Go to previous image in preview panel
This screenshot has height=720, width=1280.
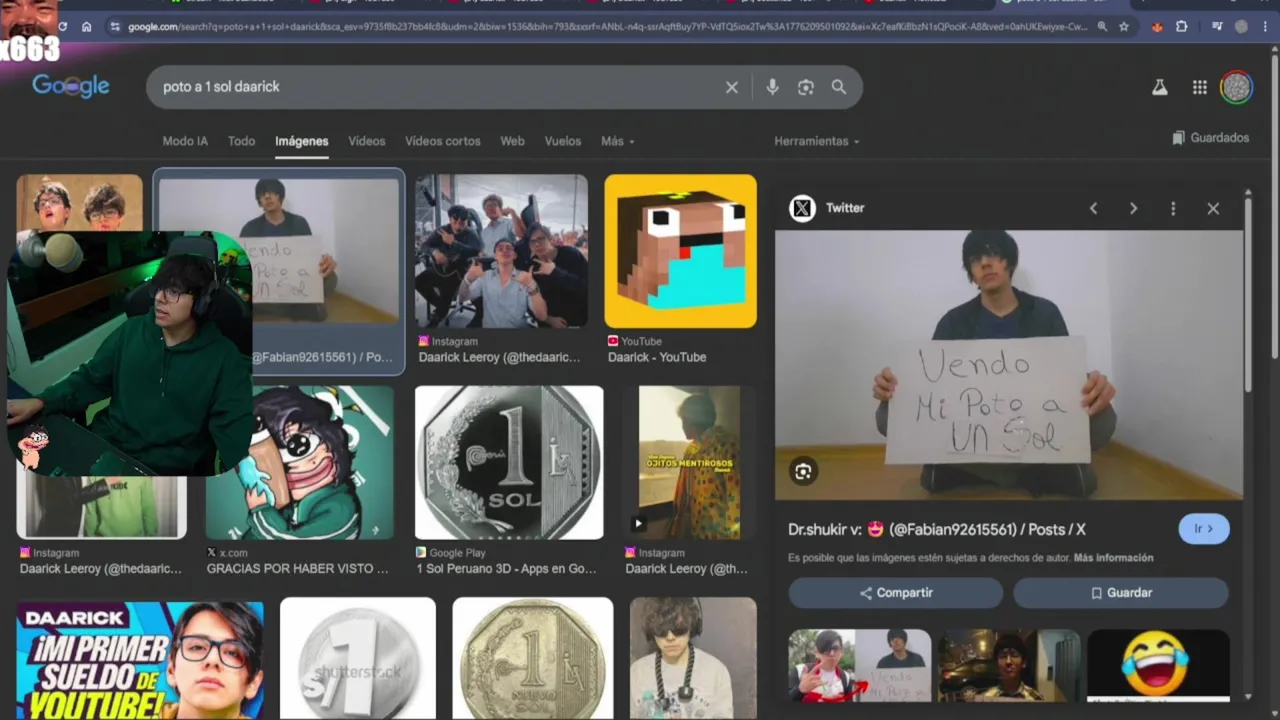click(x=1093, y=208)
